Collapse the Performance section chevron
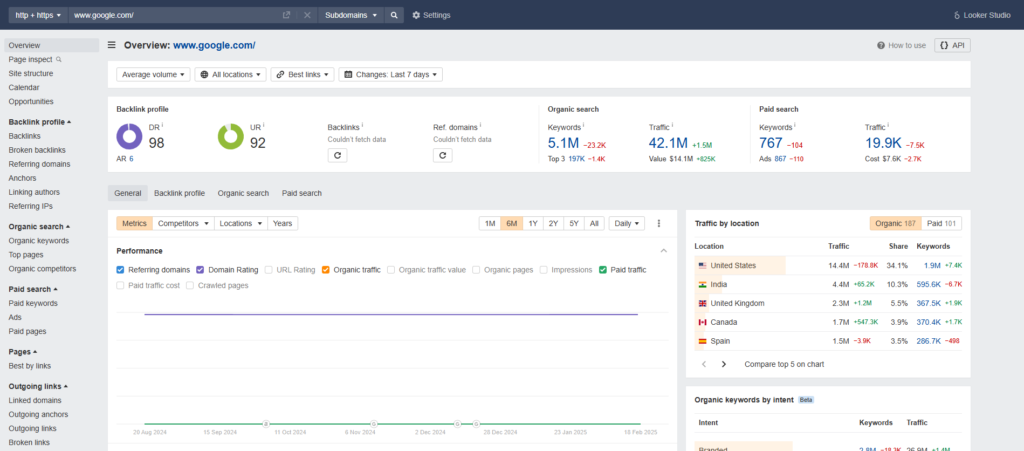 664,251
